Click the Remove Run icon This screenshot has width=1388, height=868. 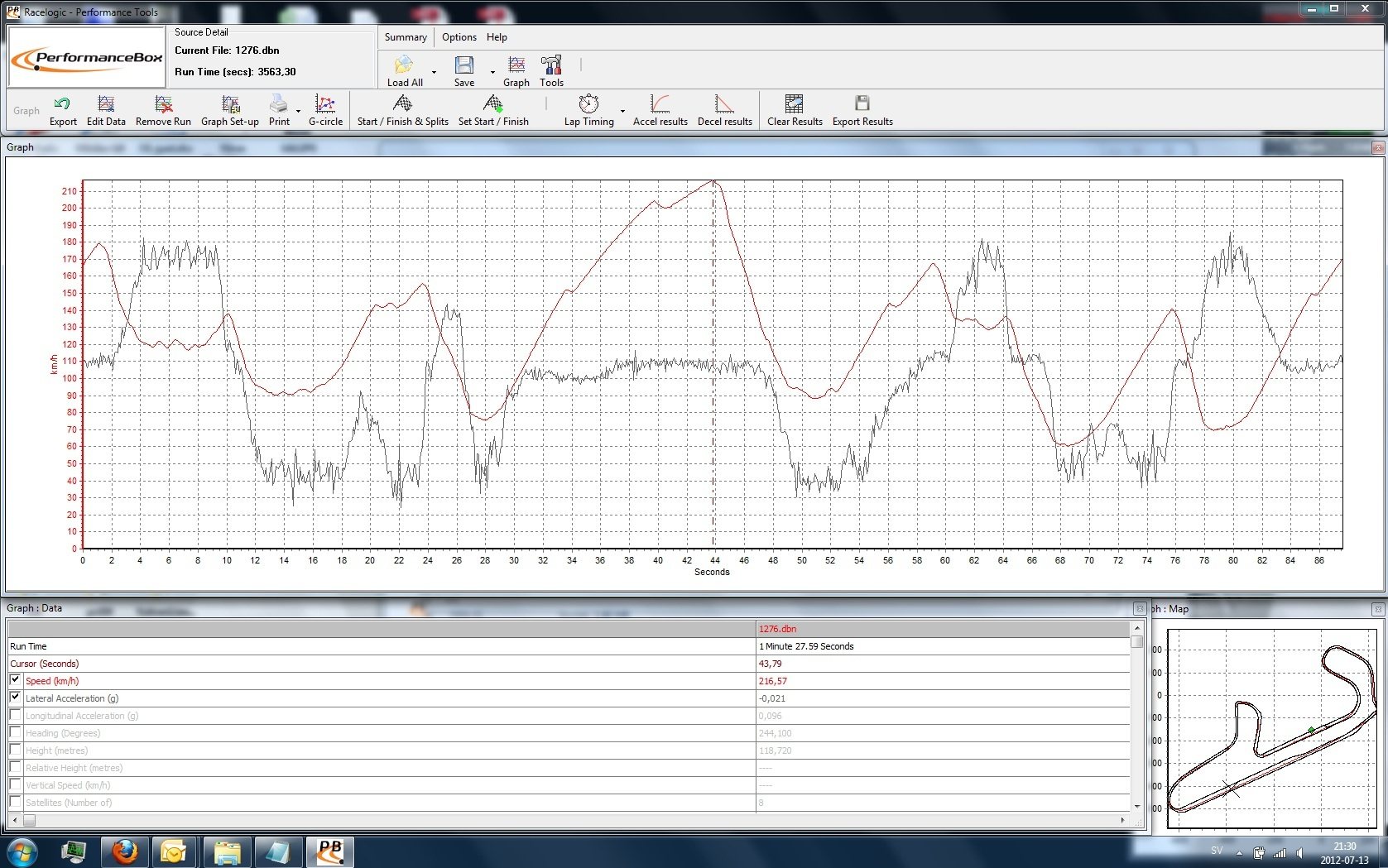[x=163, y=111]
